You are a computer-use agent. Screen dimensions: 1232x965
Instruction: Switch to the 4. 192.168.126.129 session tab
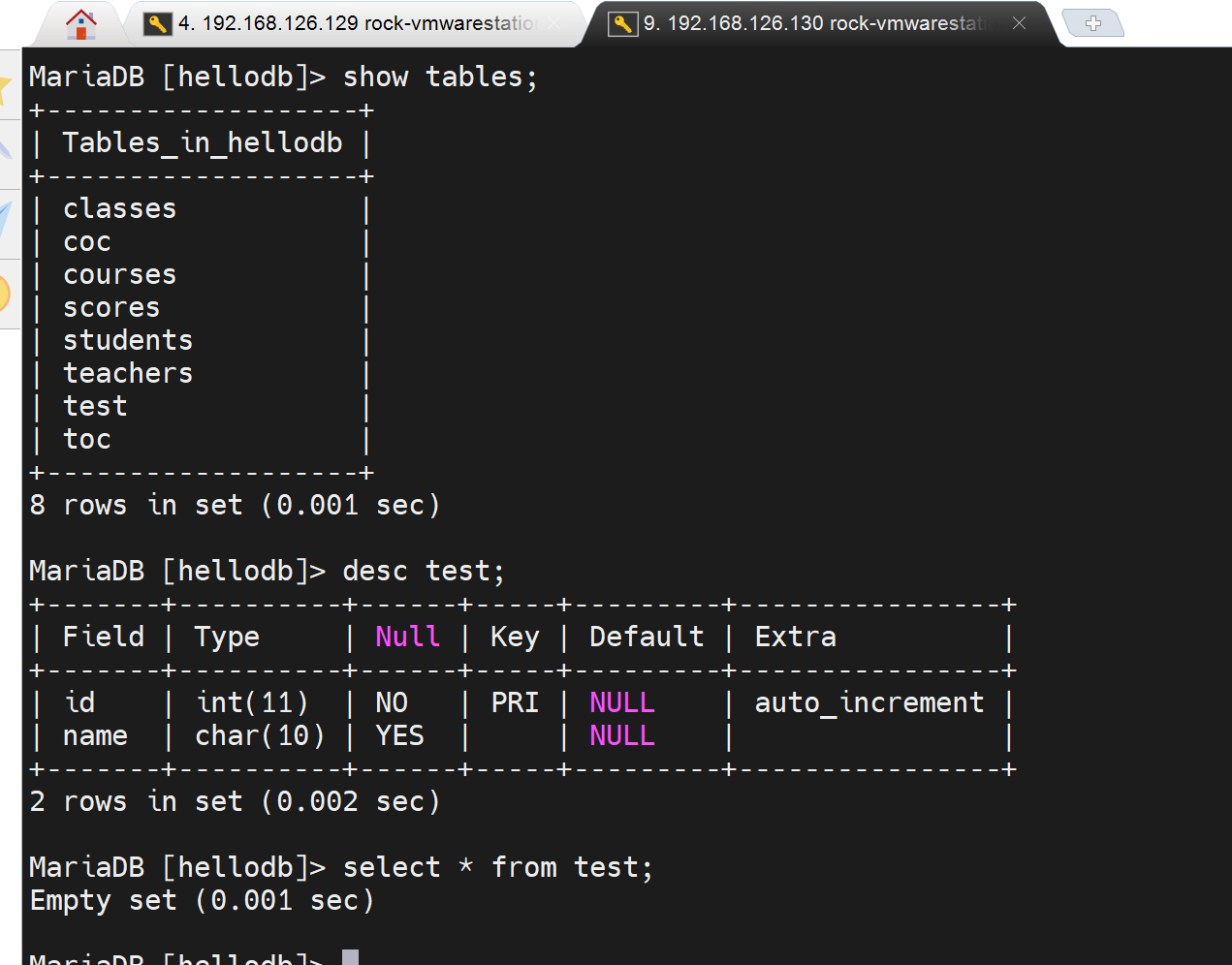tap(356, 23)
